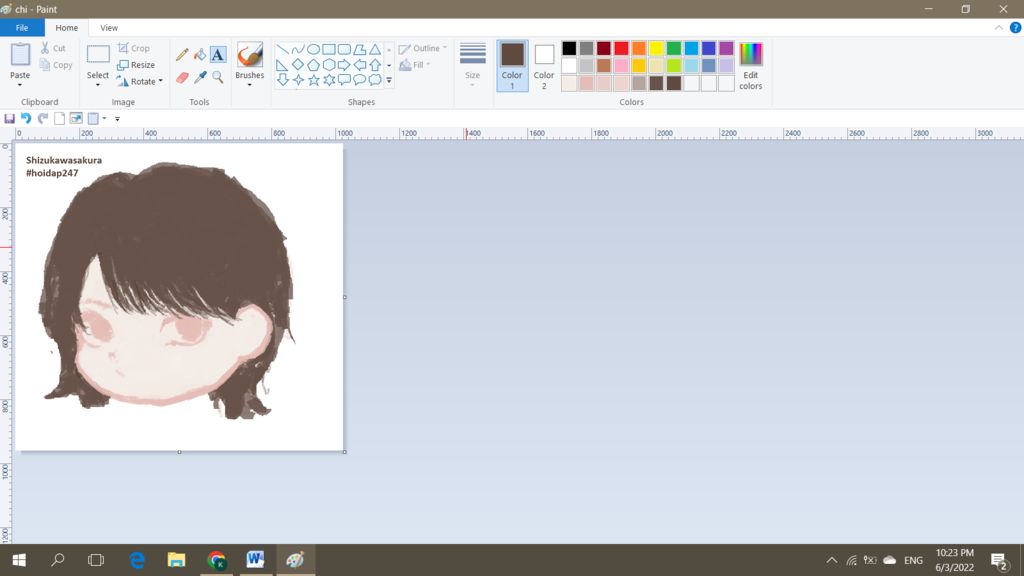Choose the Curve shape
This screenshot has height=576, width=1024.
click(x=298, y=50)
